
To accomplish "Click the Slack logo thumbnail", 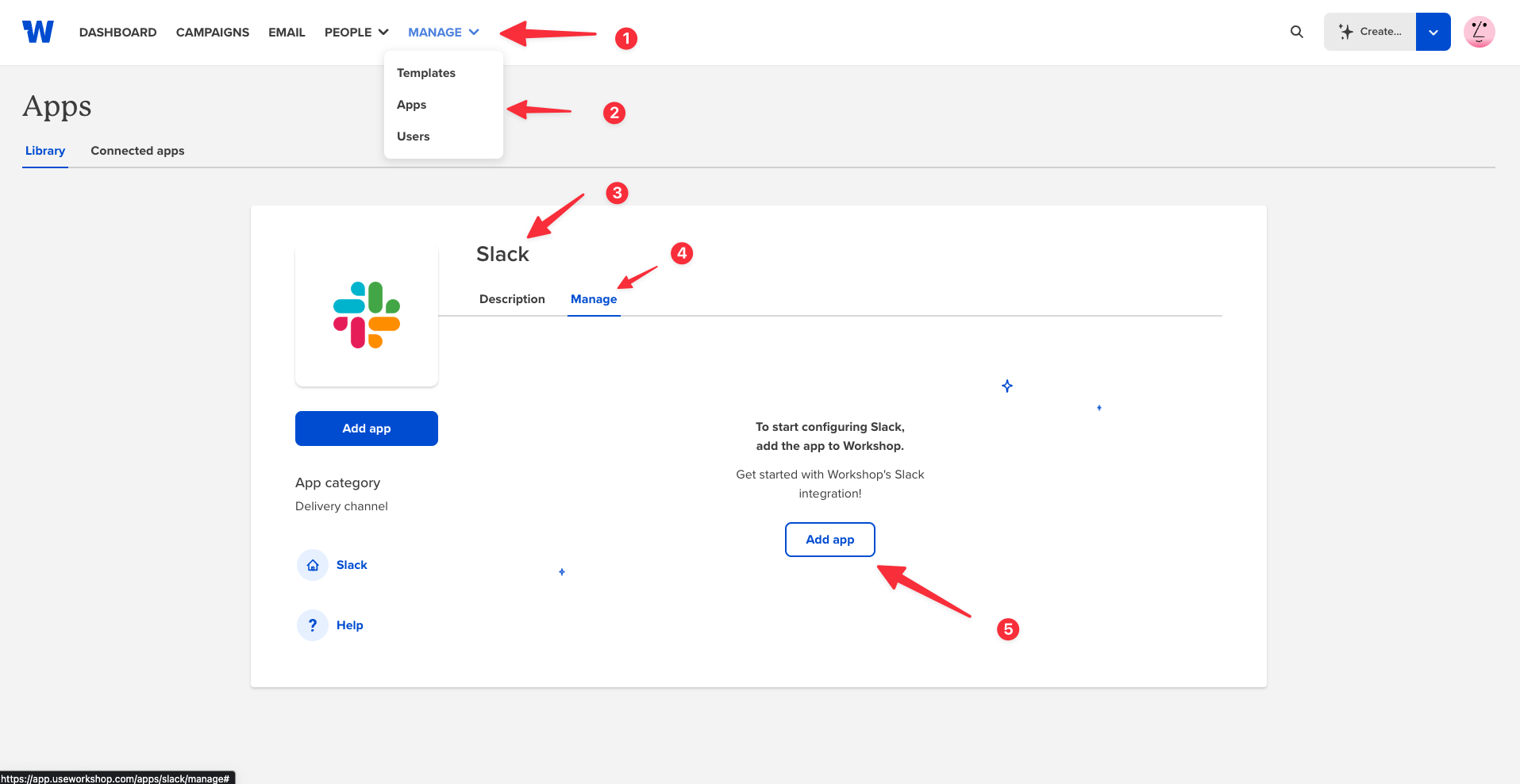I will pos(367,315).
